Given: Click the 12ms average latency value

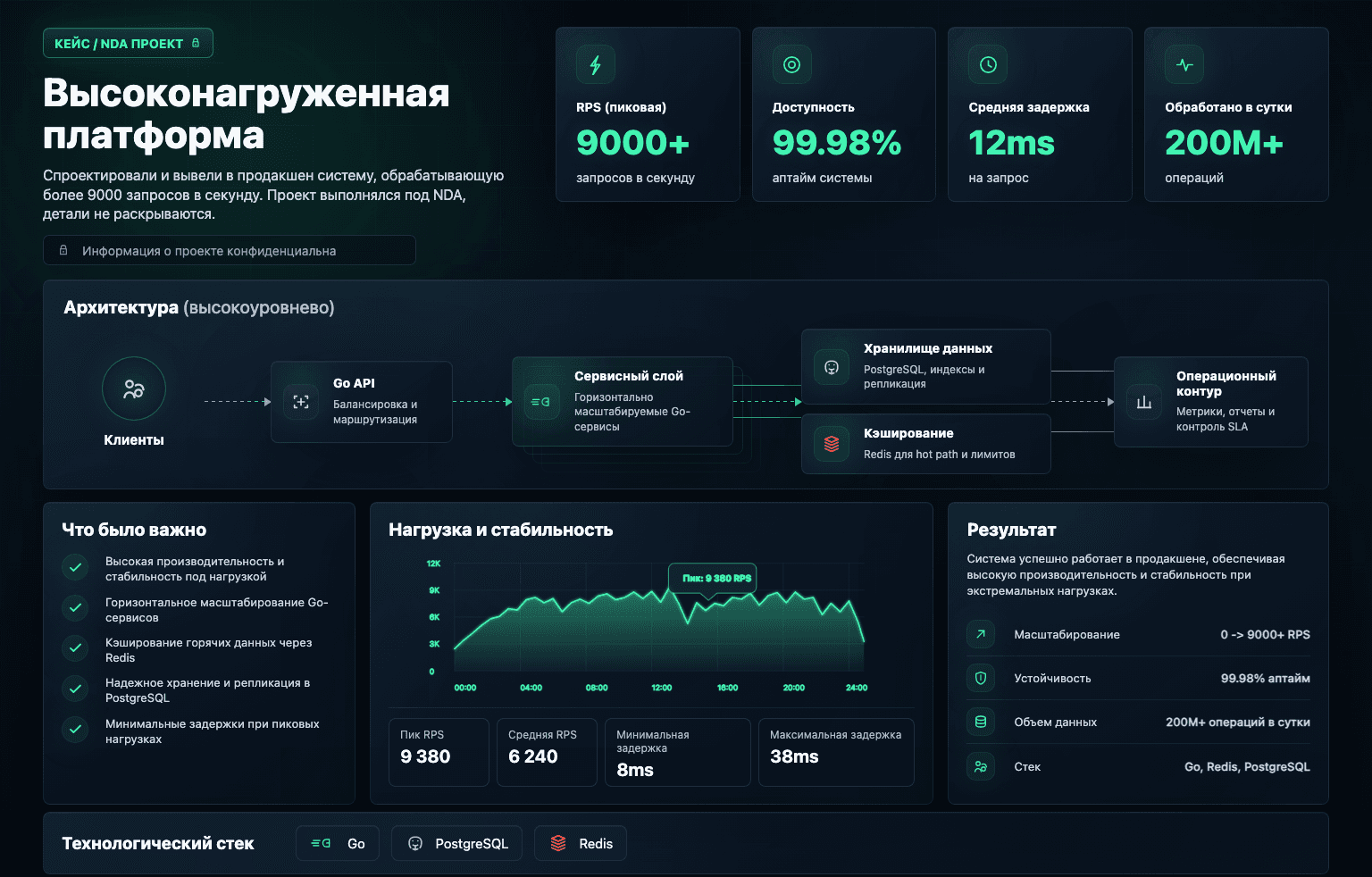Looking at the screenshot, I should coord(1012,143).
